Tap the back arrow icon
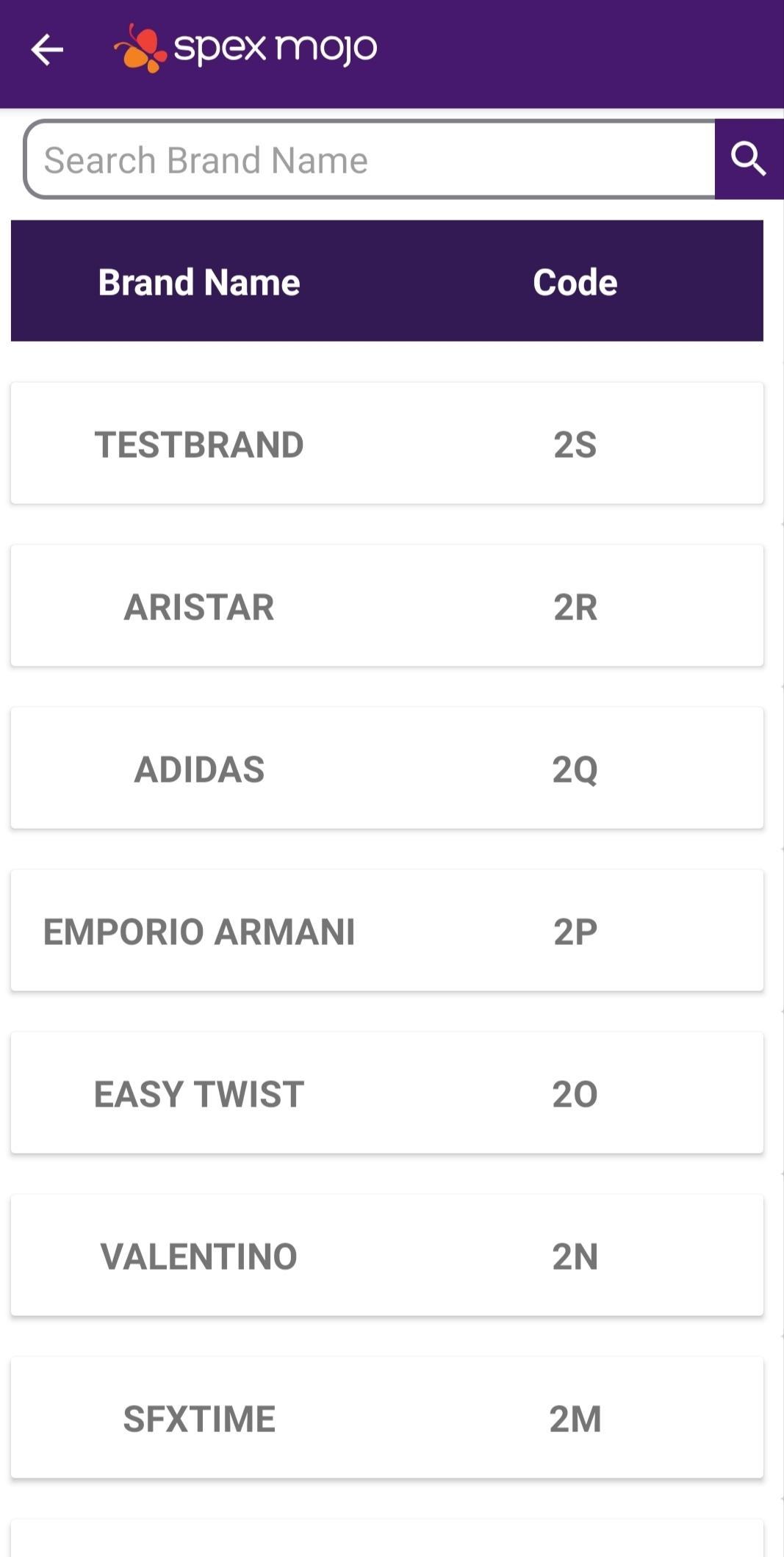Viewport: 784px width, 1557px height. (47, 50)
